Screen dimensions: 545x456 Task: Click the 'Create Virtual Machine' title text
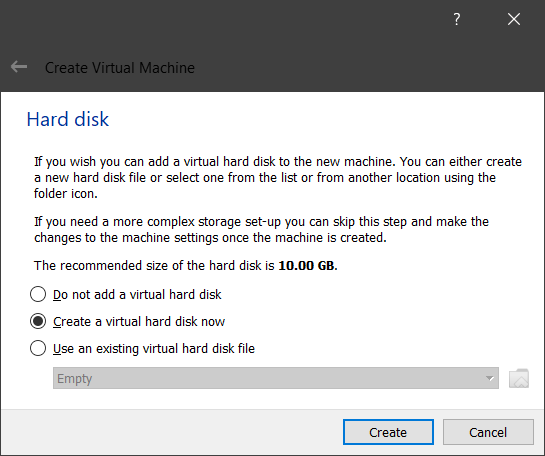[120, 68]
